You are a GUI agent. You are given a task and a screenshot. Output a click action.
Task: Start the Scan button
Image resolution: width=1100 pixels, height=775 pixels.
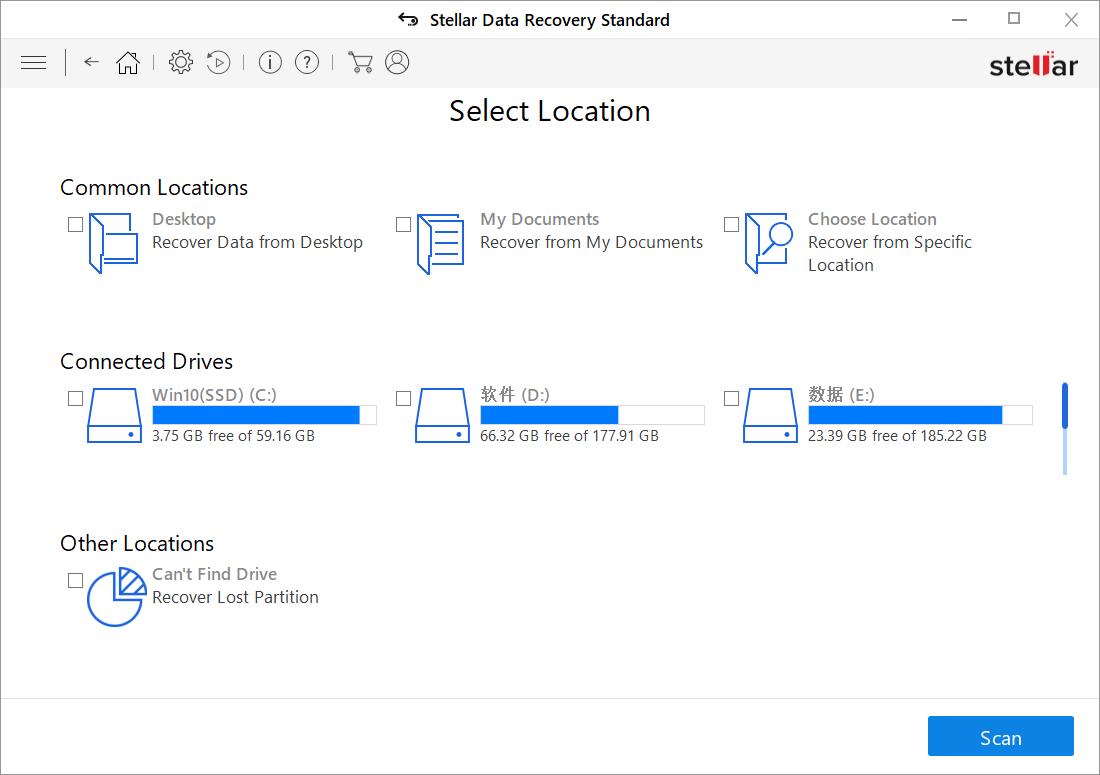coord(1000,736)
